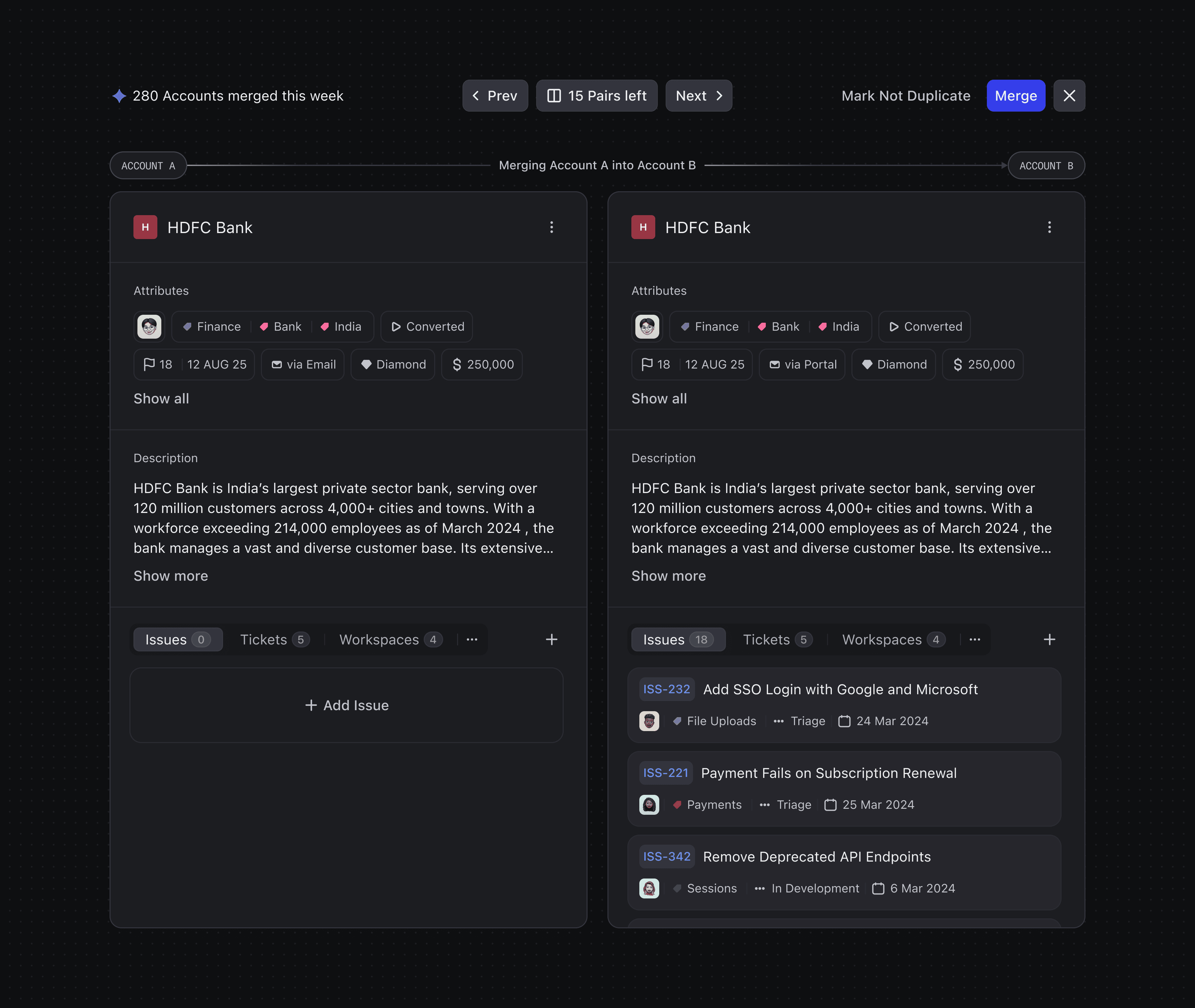Image resolution: width=1195 pixels, height=1008 pixels.
Task: Click Mark Not Duplicate
Action: (x=906, y=95)
